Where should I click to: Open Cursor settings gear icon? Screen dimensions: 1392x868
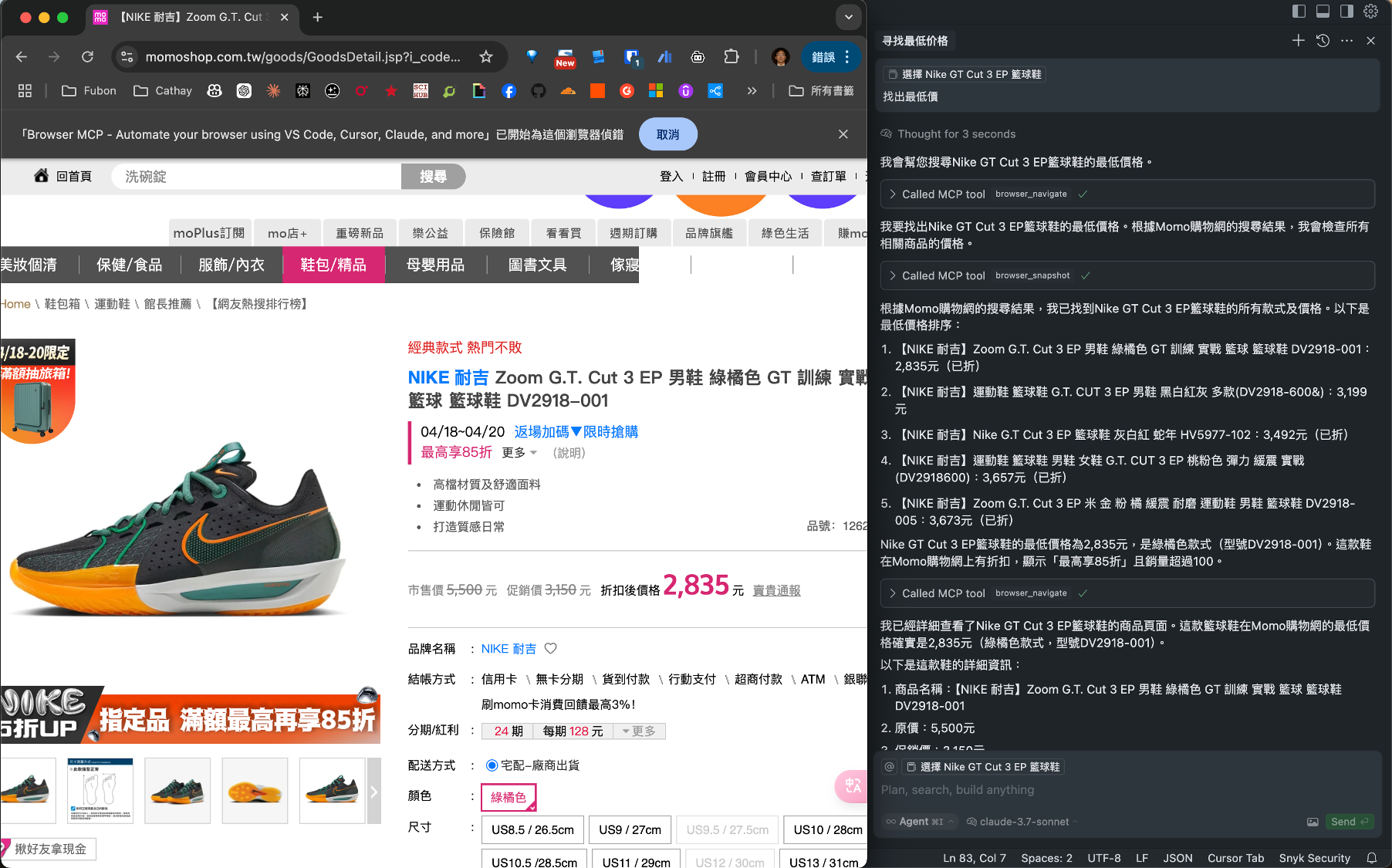pos(1371,11)
